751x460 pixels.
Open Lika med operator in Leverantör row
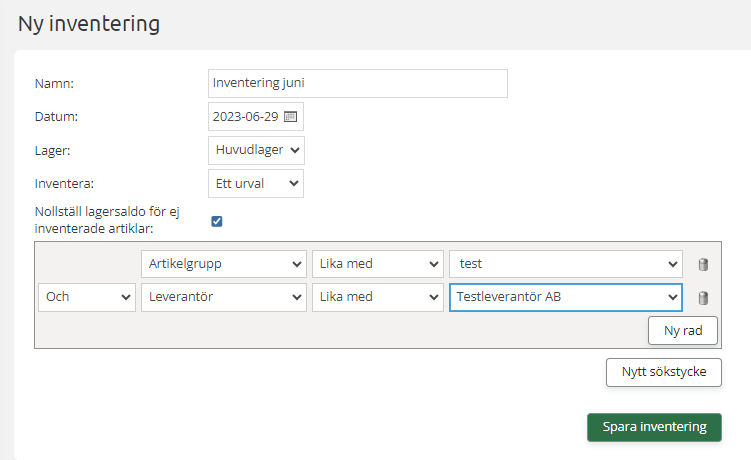click(378, 297)
